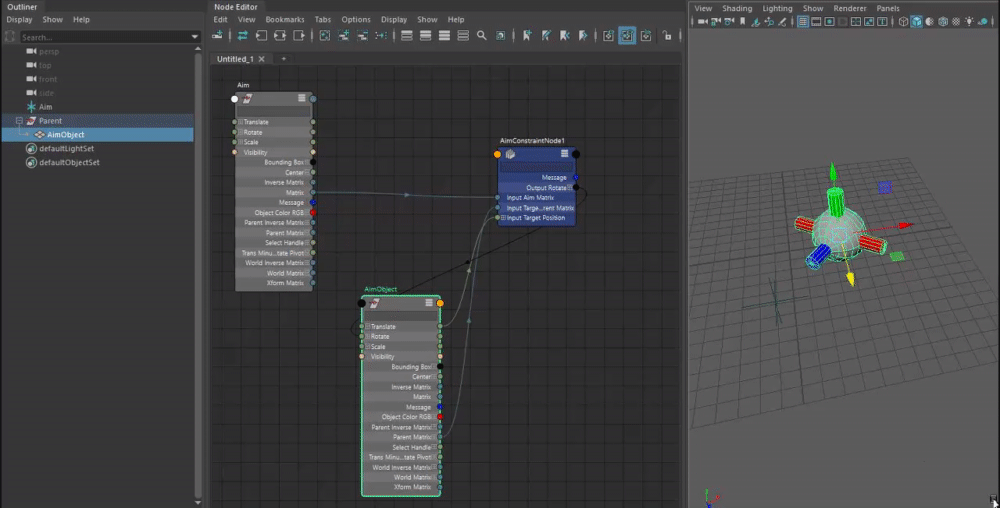Click the select camera icon in viewport toolbar
Image resolution: width=1000 pixels, height=508 pixels.
point(703,21)
